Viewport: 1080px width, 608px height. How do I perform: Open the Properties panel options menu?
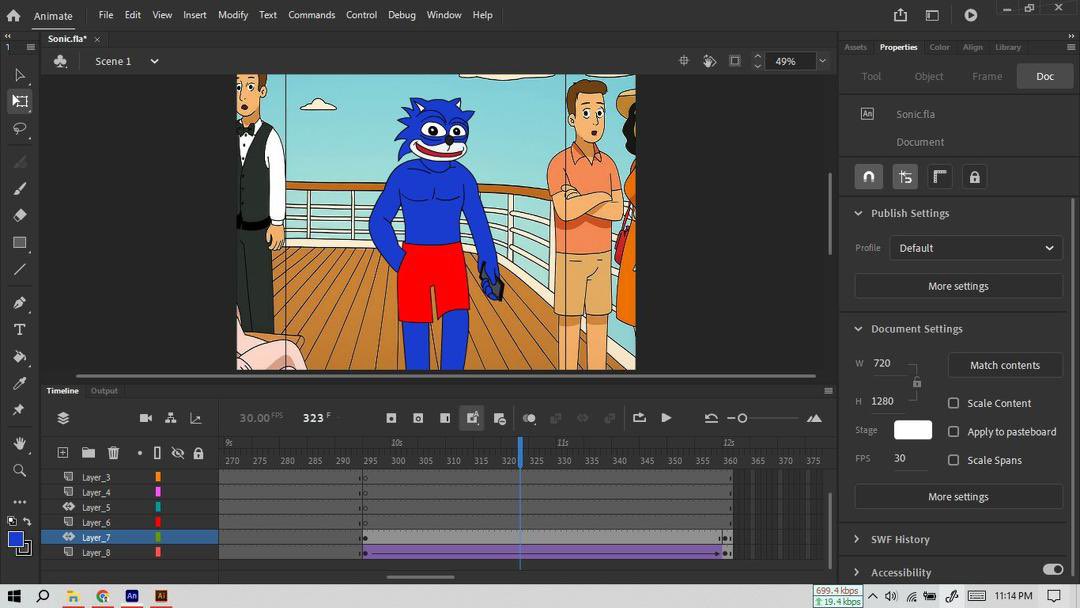[x=1070, y=47]
